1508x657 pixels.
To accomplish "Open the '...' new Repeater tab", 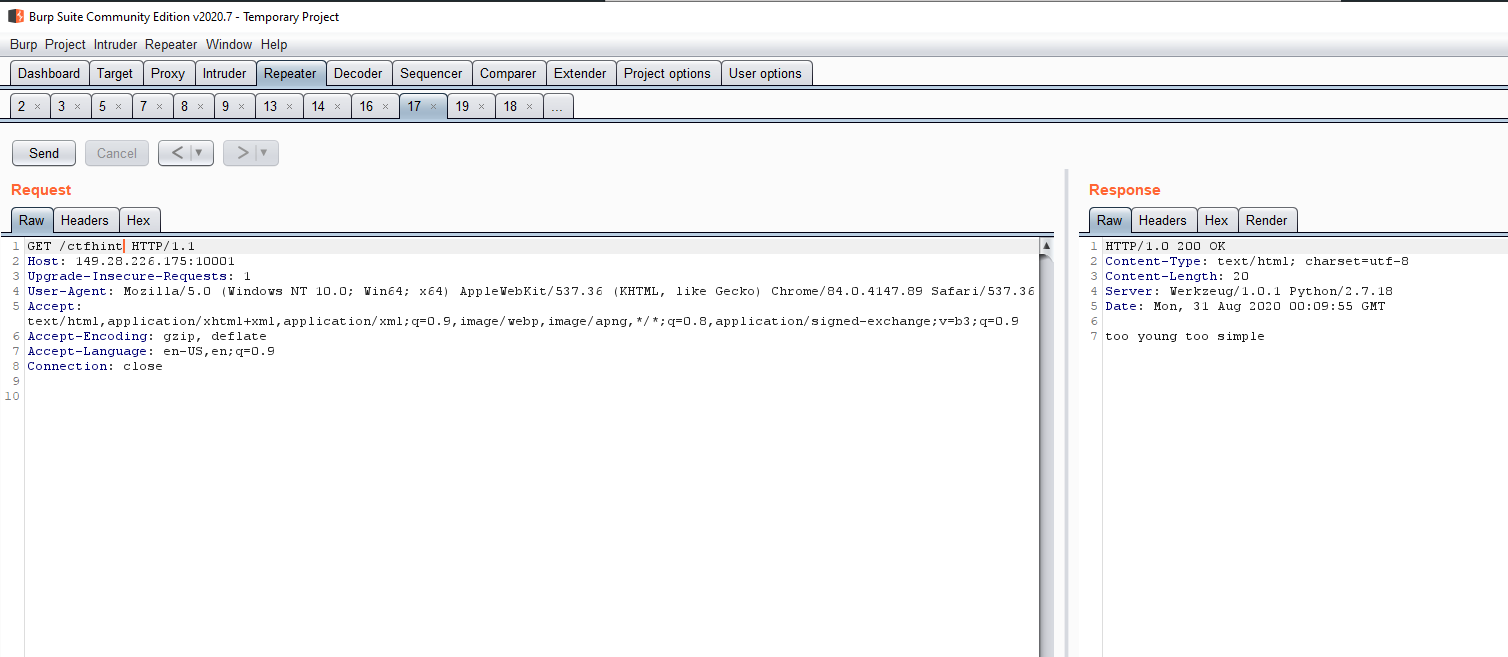I will 558,106.
